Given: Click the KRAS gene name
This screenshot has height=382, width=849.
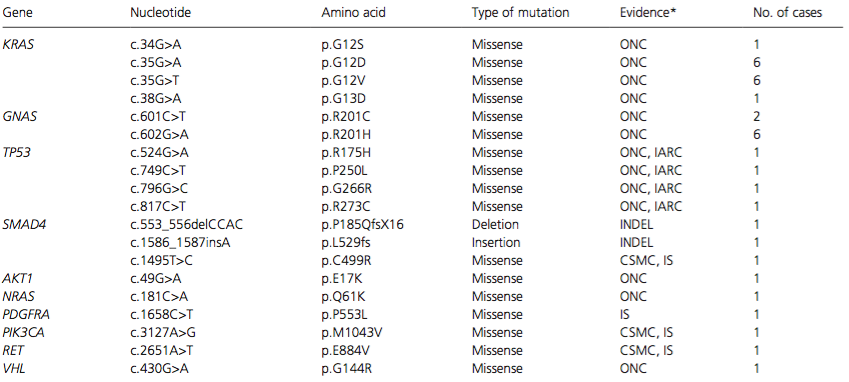Looking at the screenshot, I should pyautogui.click(x=19, y=44).
